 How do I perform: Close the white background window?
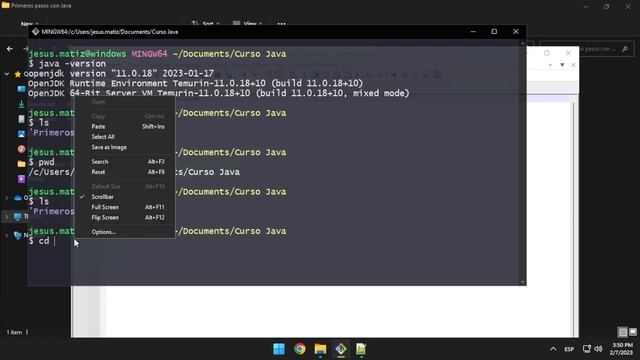[568, 53]
